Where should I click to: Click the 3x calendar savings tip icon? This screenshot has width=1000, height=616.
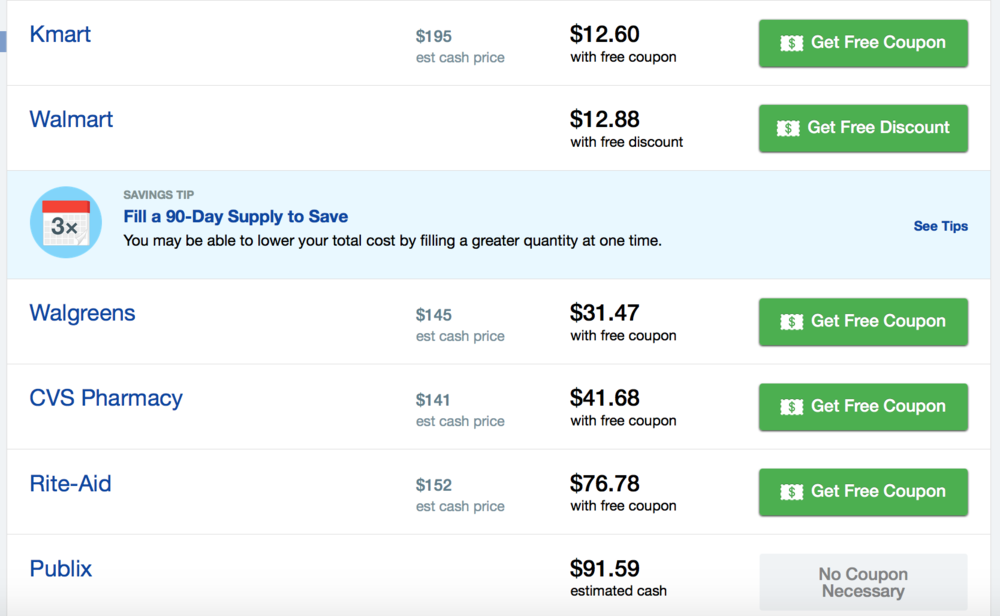66,224
